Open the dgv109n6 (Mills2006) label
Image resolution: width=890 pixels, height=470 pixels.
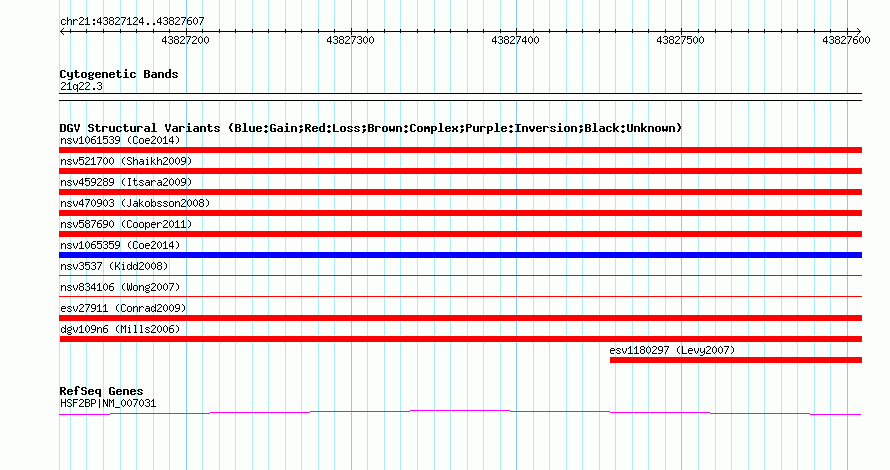pos(120,329)
